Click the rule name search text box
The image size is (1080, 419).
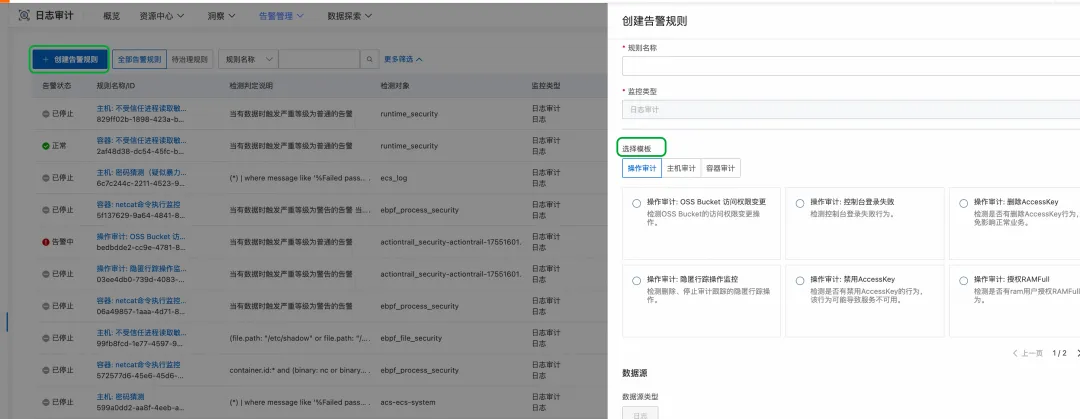(x=320, y=59)
